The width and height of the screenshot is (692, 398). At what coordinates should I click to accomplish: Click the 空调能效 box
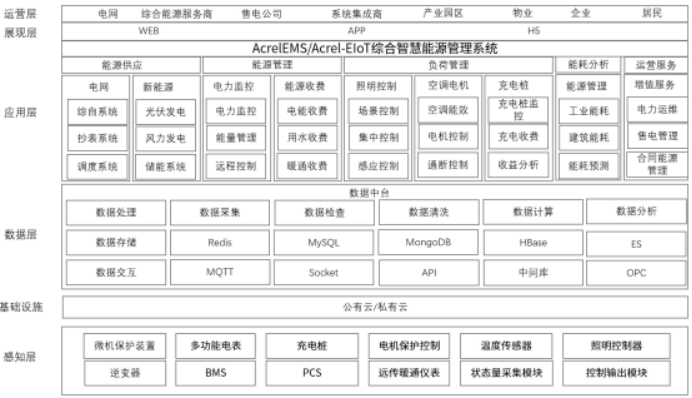tap(448, 110)
